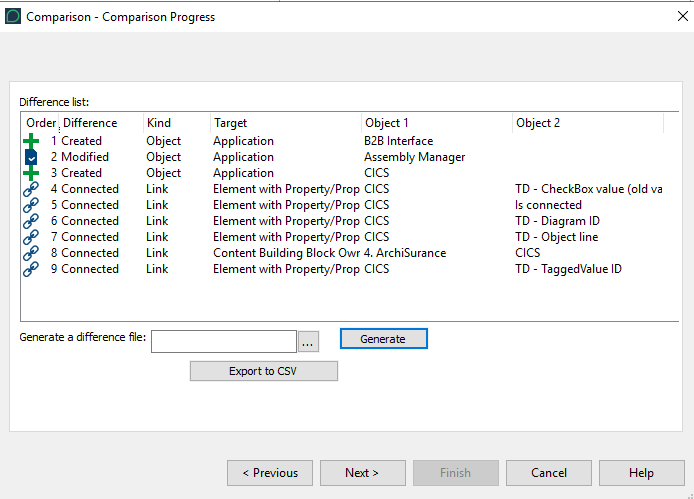Viewport: 694px width, 499px height.
Task: Click the link icon for row 4
Action: pyautogui.click(x=31, y=189)
